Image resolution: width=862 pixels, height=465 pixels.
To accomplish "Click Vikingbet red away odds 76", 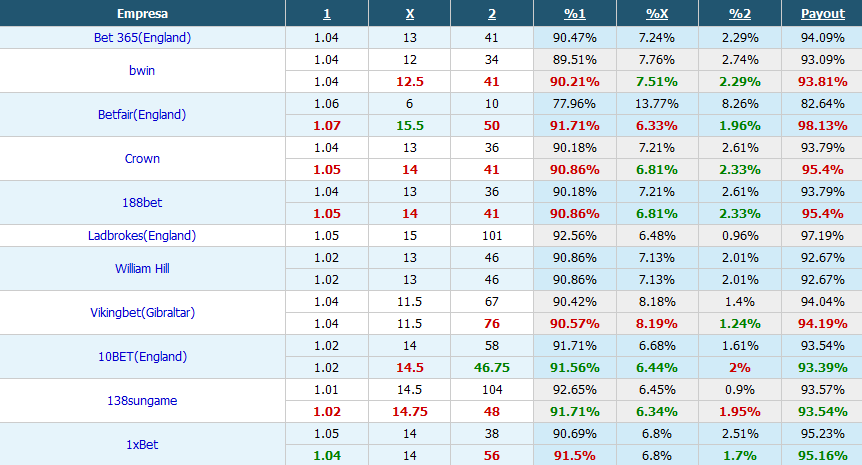I will (491, 324).
